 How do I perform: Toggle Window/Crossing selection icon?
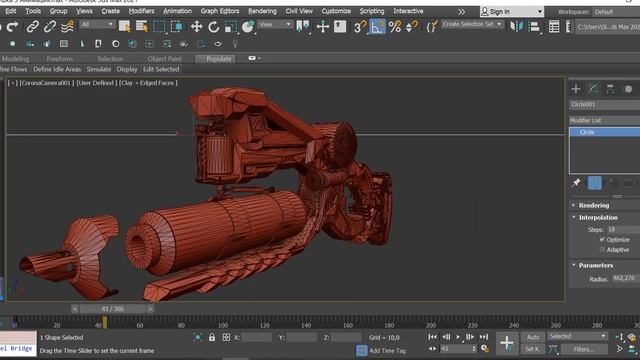coord(177,27)
